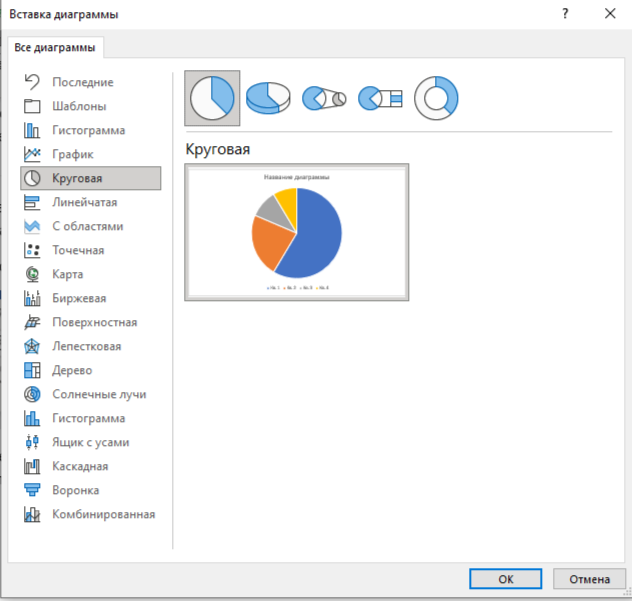Click the help question mark button
The height and width of the screenshot is (601, 632).
coord(565,14)
